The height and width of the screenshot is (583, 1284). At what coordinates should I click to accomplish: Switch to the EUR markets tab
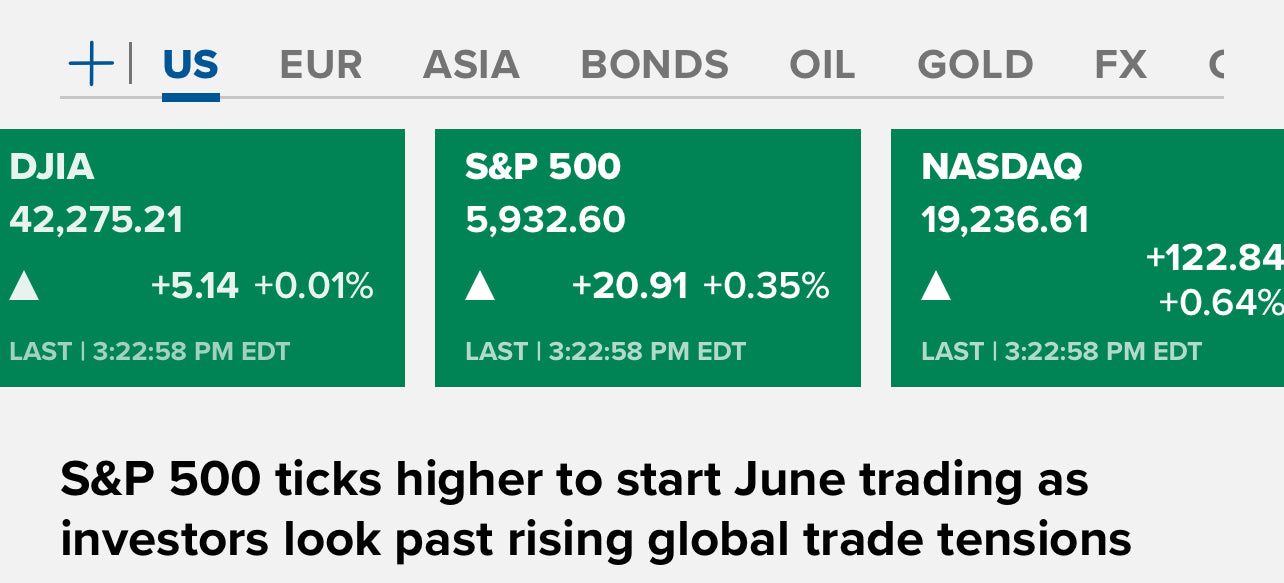point(321,66)
